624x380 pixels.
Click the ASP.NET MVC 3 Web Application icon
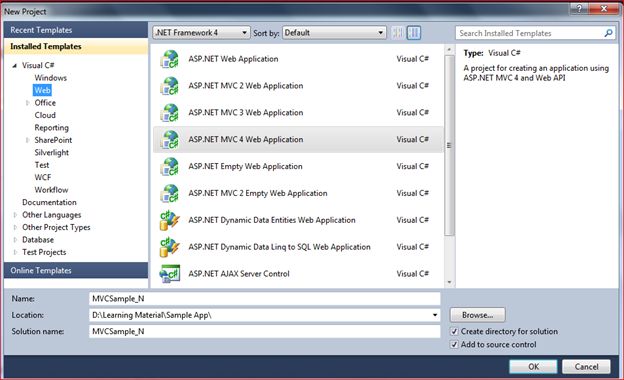170,113
